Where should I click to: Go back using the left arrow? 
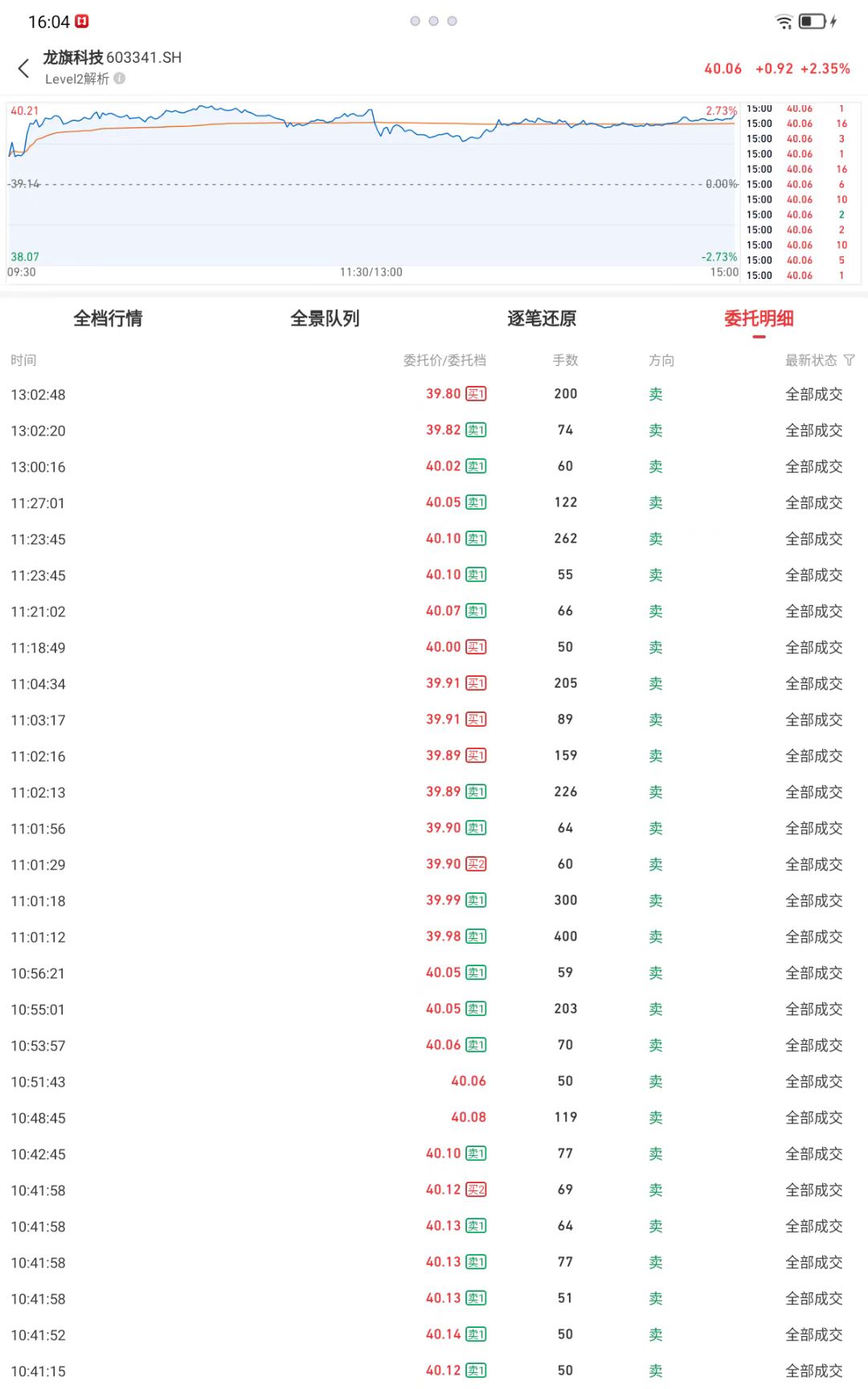(24, 68)
